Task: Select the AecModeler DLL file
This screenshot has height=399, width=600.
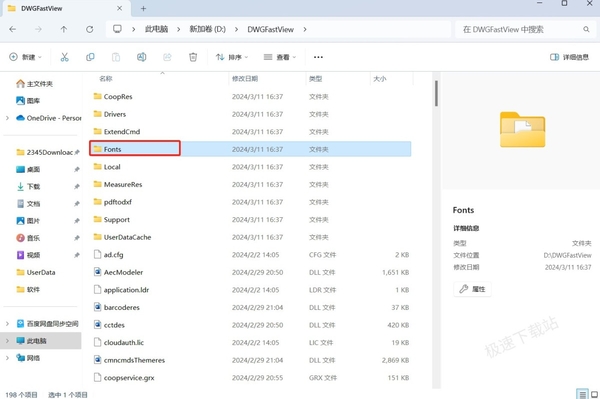Action: pos(250,272)
